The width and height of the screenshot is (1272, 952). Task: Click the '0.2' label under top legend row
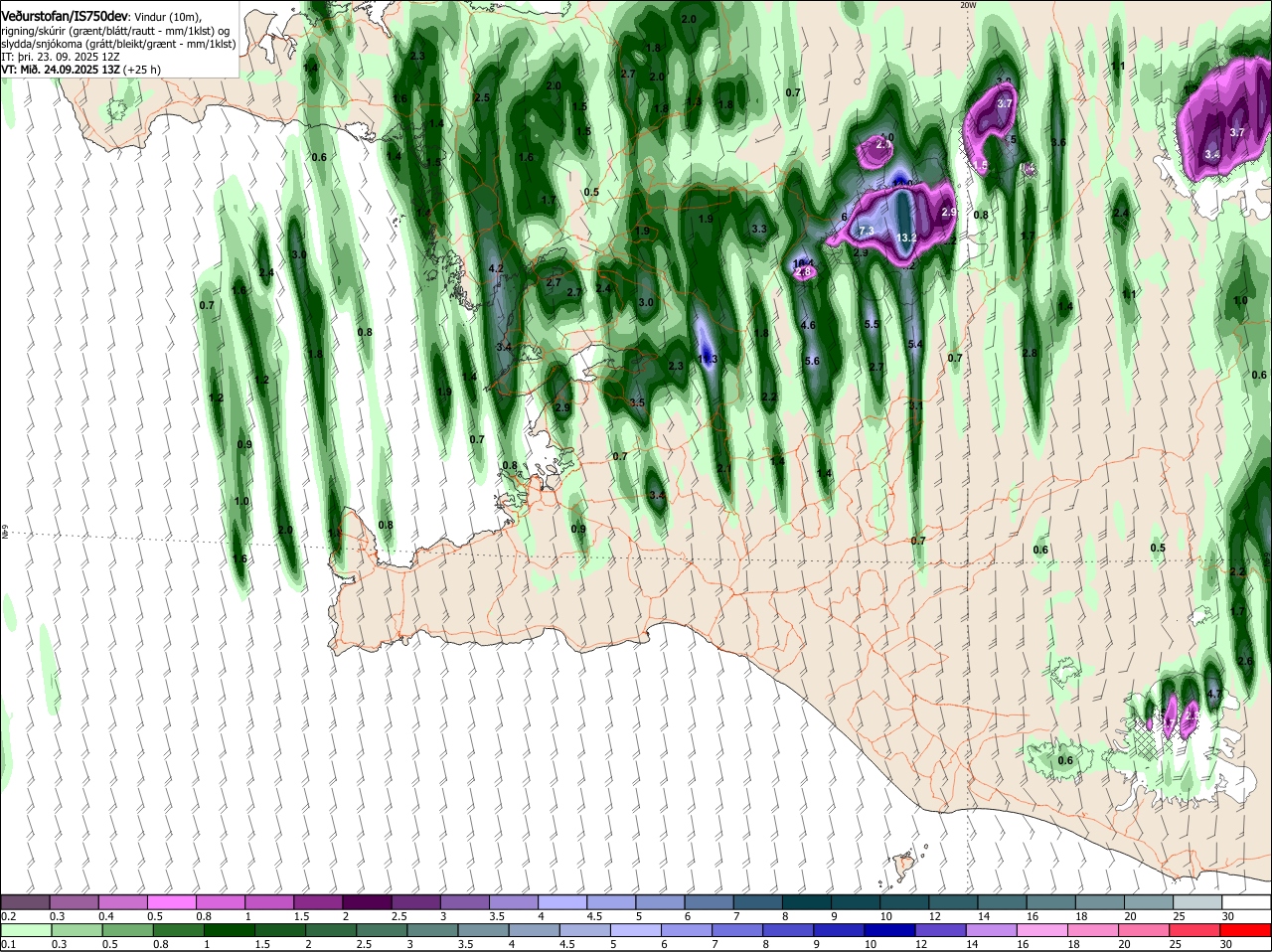(9, 916)
